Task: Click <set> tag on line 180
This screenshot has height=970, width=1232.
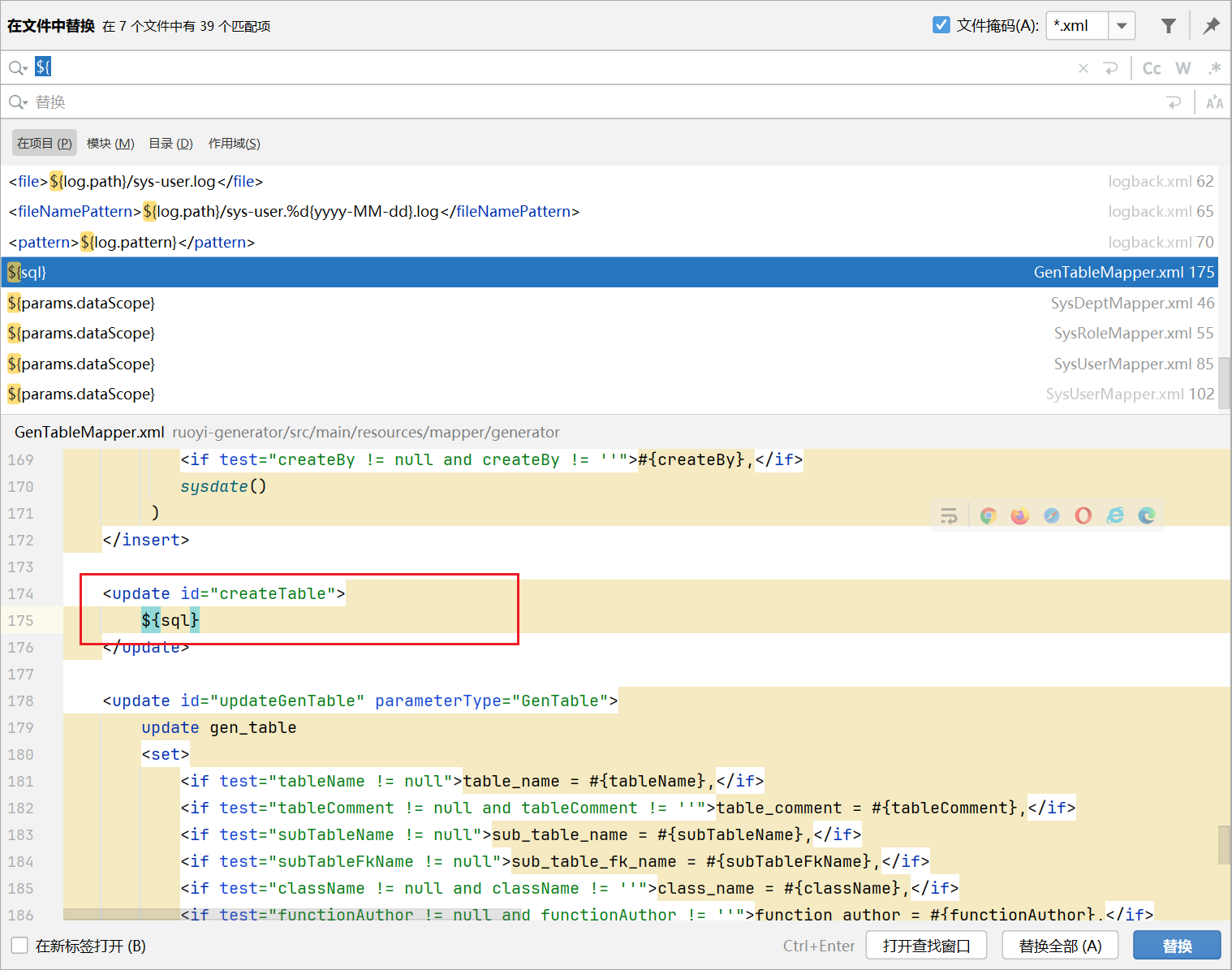Action: [166, 754]
